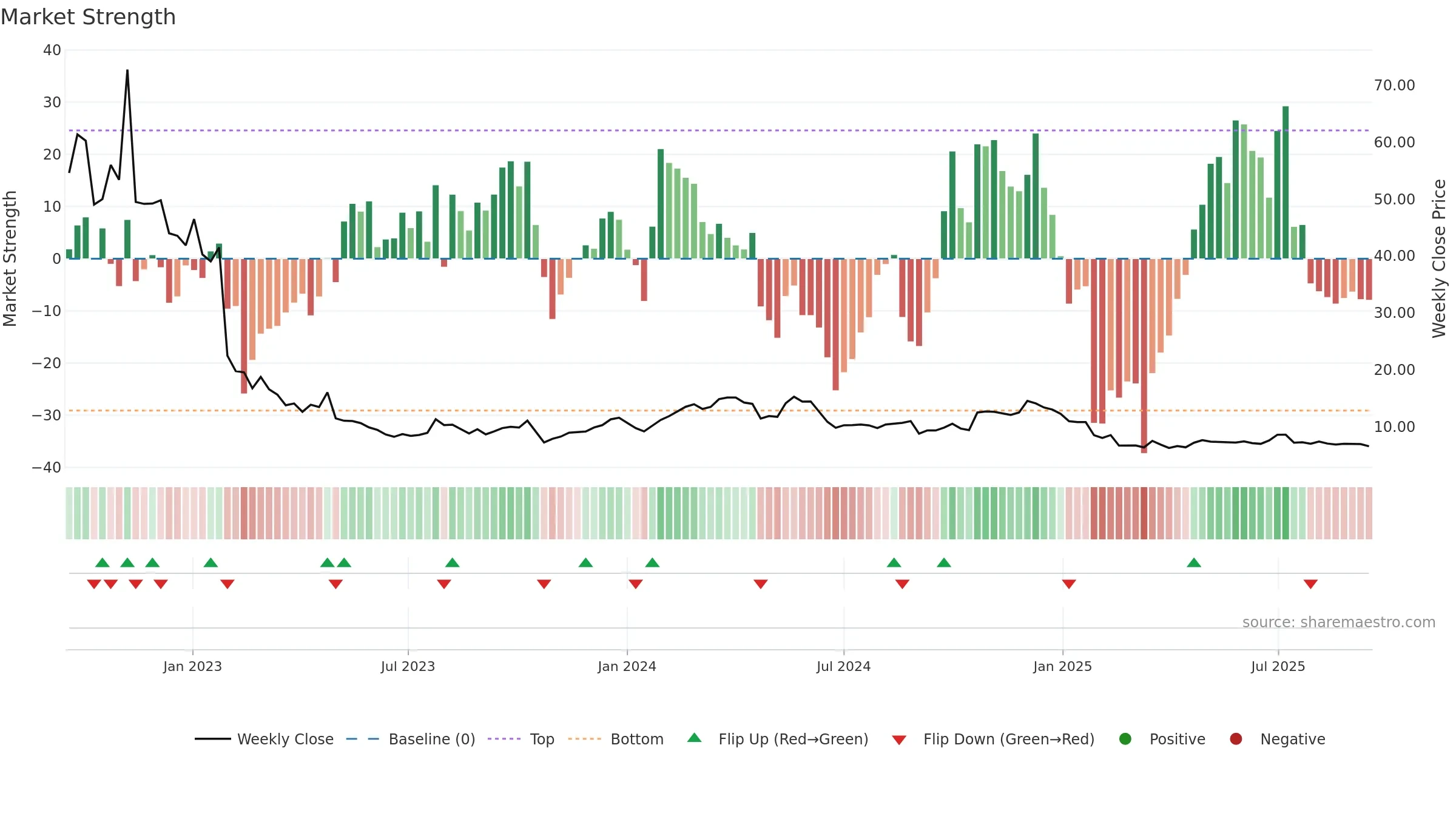Screen dimensions: 1456x819
Task: Click the 20.00 price tick on the right axis
Action: (x=1394, y=370)
